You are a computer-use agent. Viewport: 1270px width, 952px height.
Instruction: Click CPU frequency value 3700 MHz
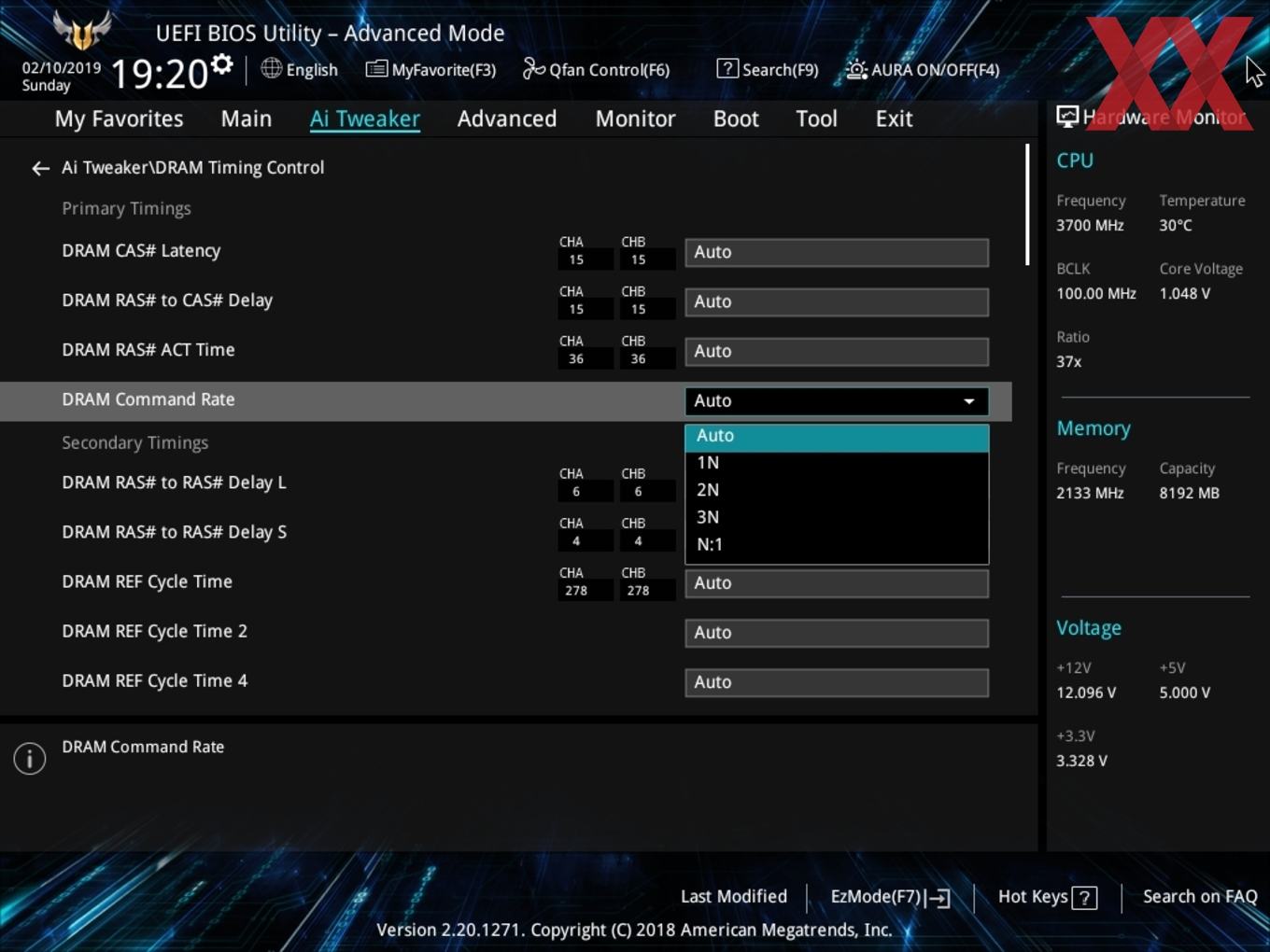point(1090,226)
